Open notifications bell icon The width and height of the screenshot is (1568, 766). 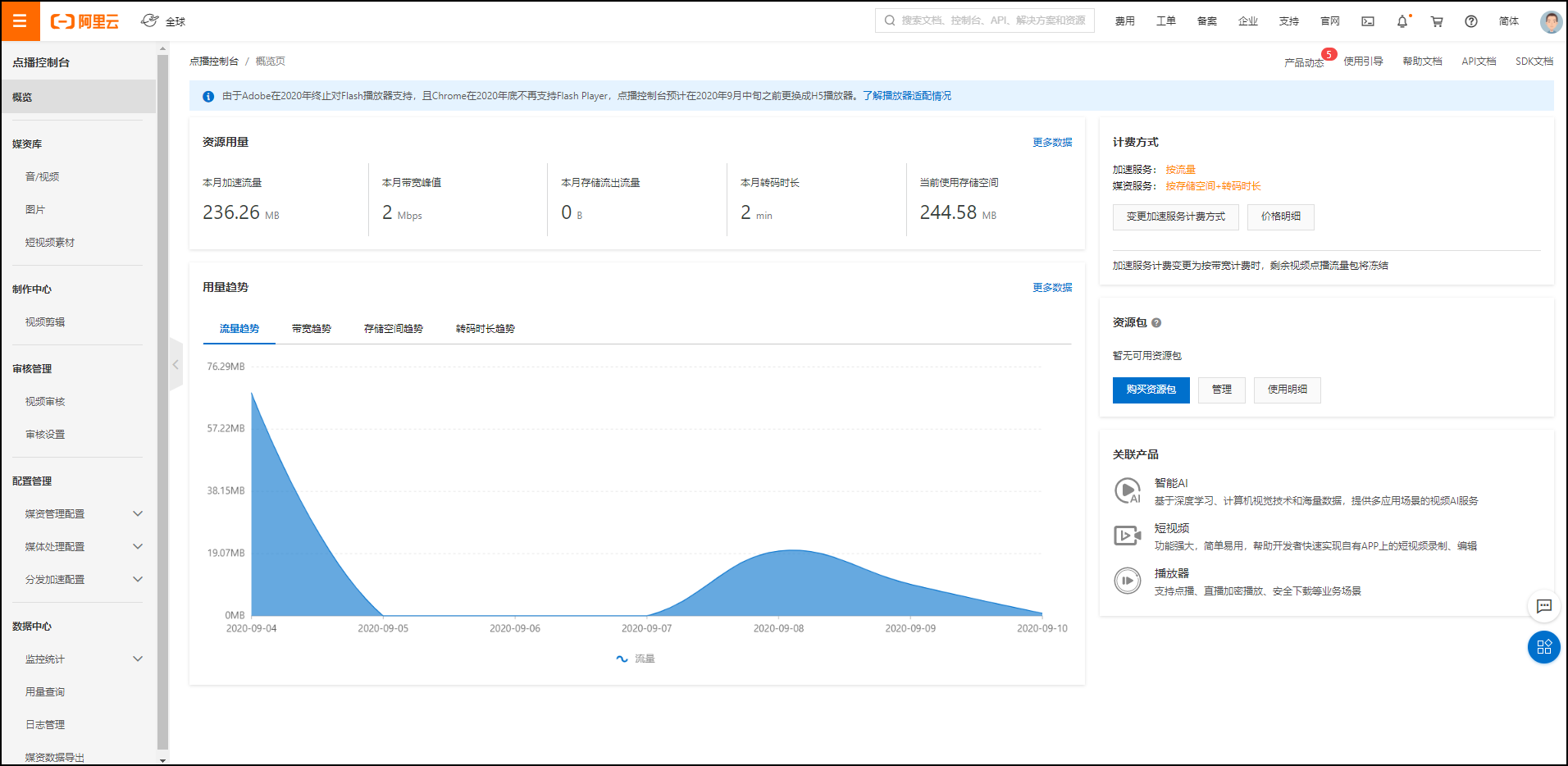click(1402, 21)
